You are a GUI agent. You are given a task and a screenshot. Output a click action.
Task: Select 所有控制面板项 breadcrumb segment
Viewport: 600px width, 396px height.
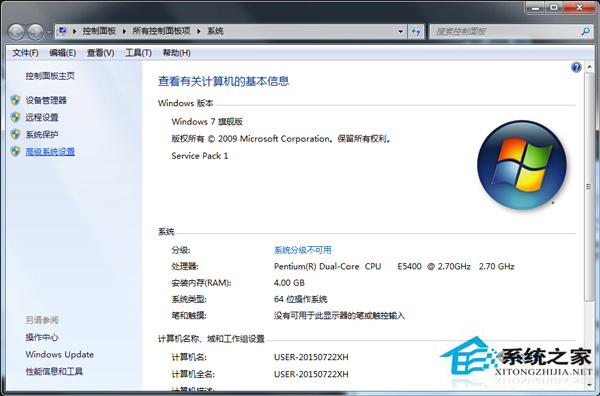(x=161, y=31)
